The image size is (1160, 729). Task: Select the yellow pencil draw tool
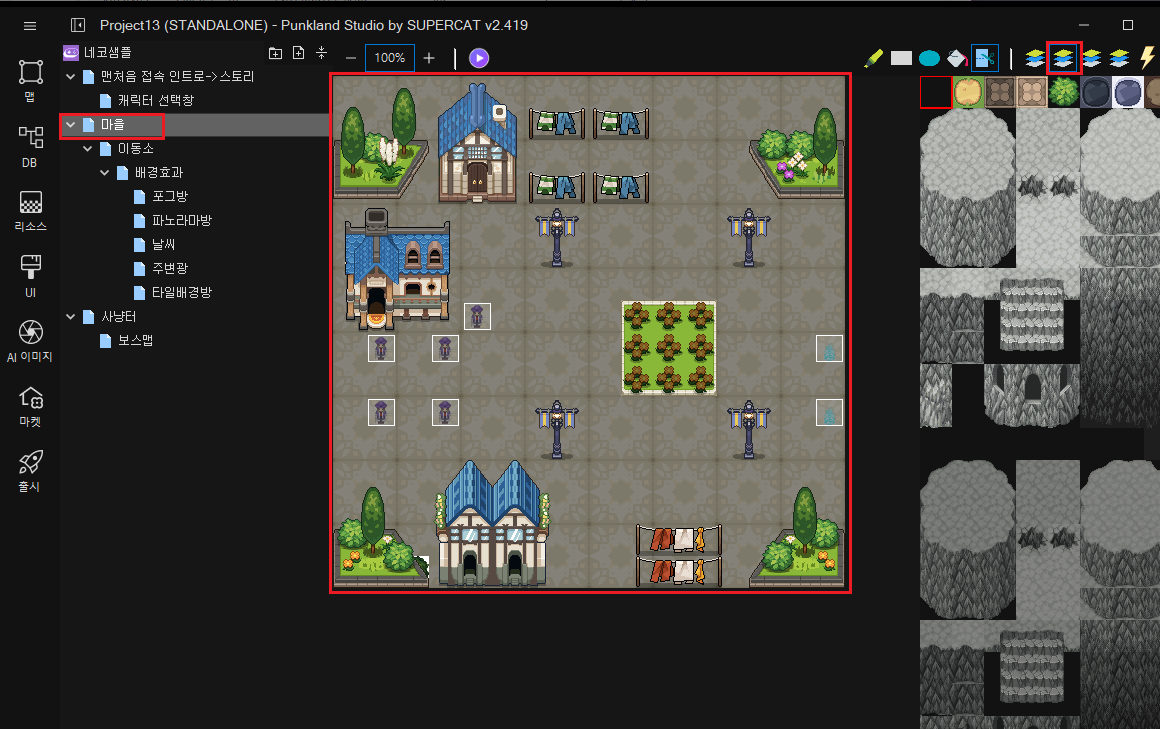pos(873,58)
